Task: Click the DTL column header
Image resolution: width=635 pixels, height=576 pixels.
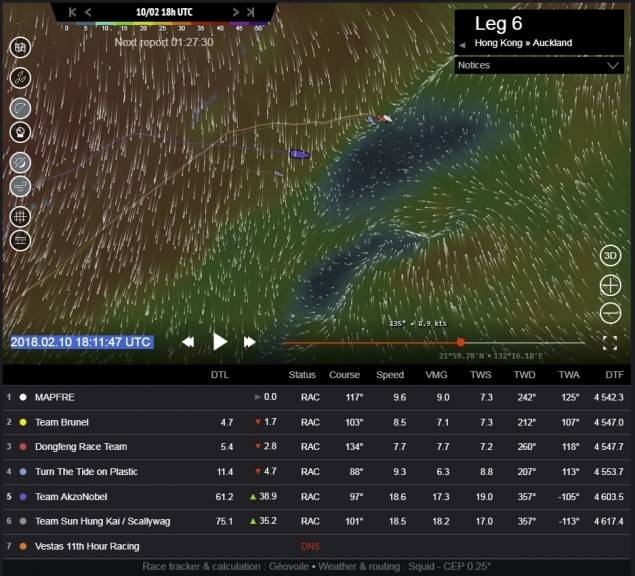Action: coord(220,375)
